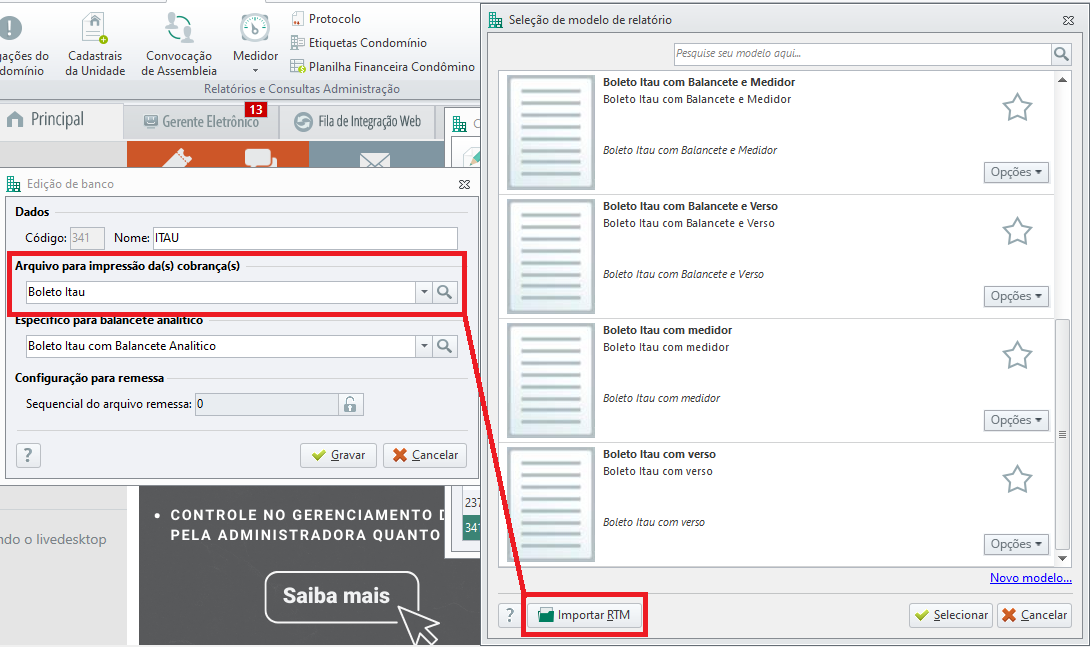1090x647 pixels.
Task: Cancel the Edição de banco dialog
Action: tap(425, 455)
